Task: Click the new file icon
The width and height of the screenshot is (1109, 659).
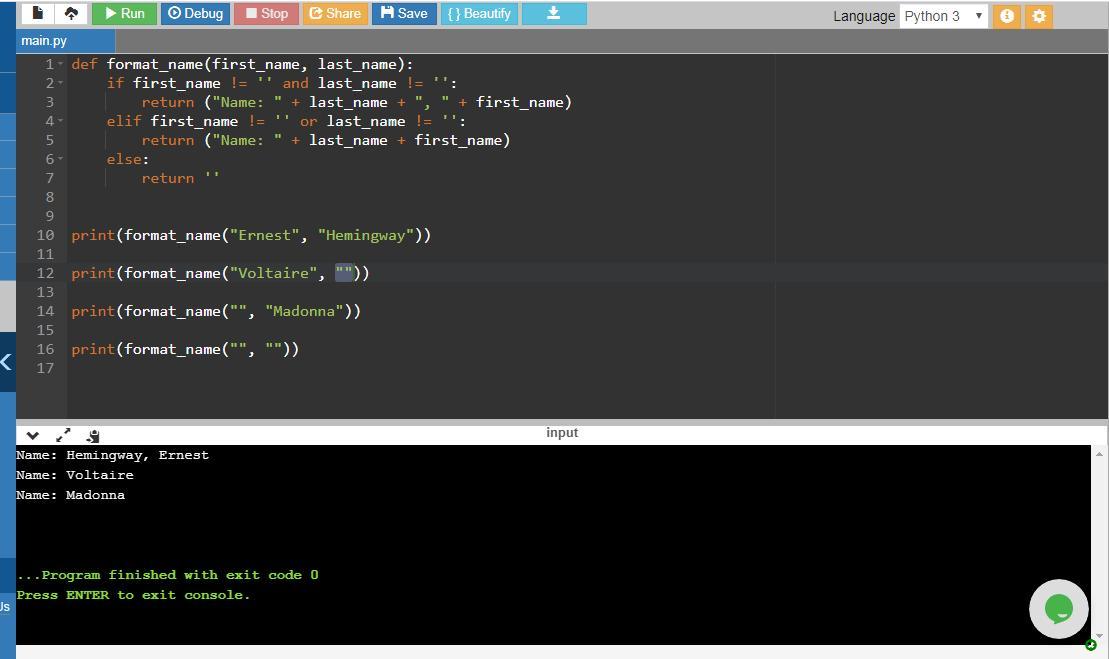Action: (38, 13)
